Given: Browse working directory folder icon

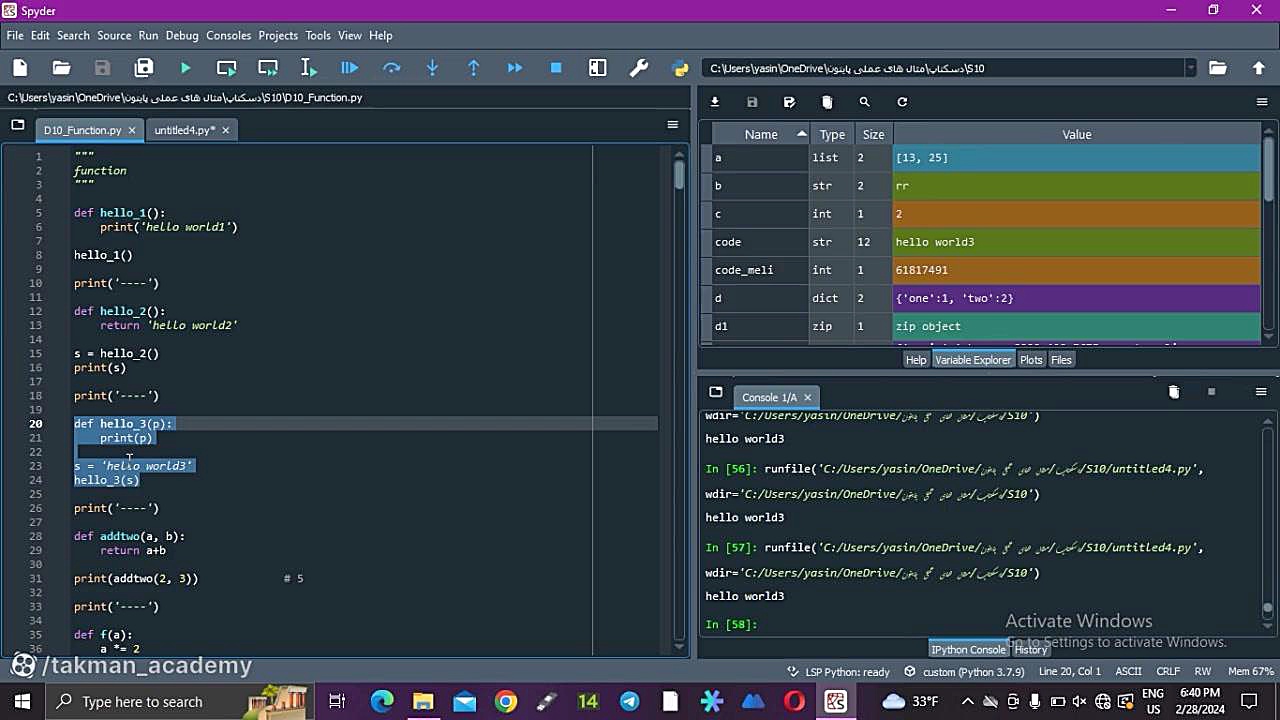Looking at the screenshot, I should coord(1217,68).
